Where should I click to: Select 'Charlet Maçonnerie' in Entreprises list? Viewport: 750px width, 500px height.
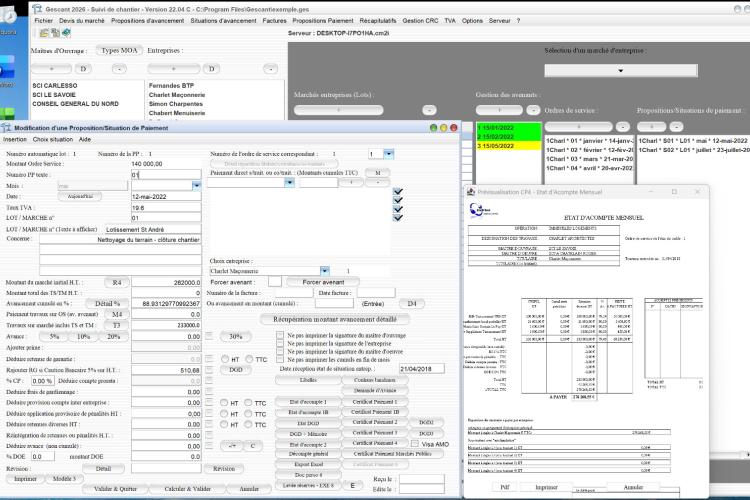click(x=177, y=95)
